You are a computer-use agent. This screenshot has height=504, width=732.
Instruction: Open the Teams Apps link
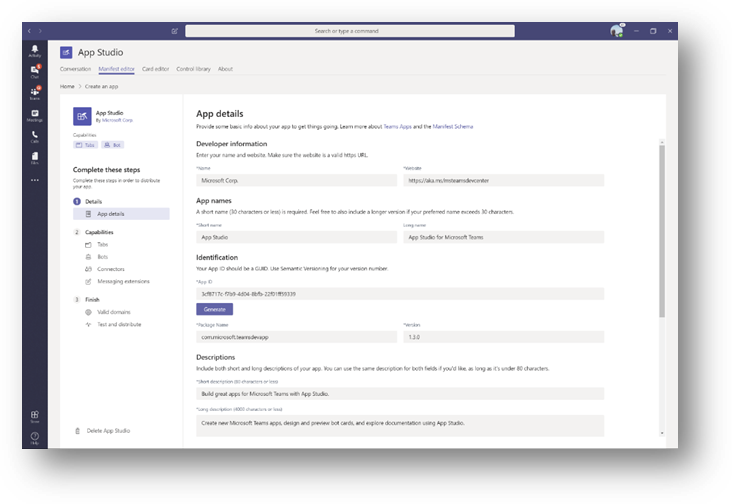[397, 126]
